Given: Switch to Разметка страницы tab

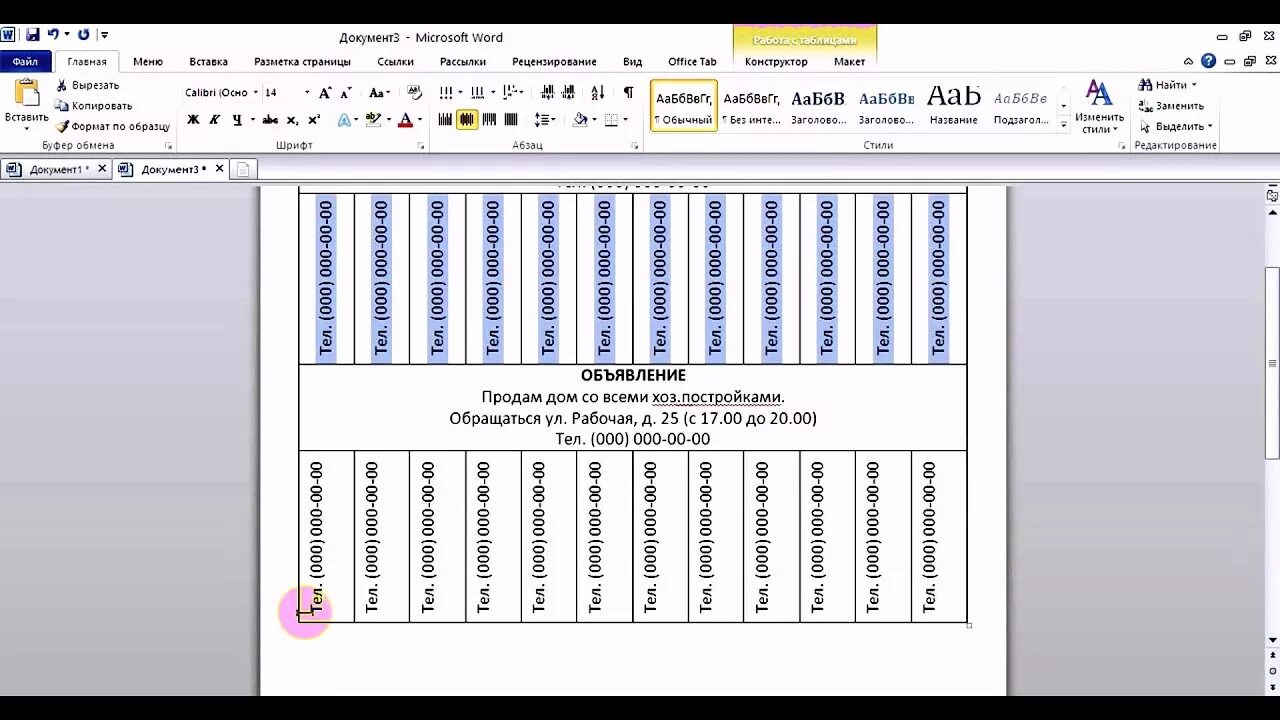Looking at the screenshot, I should coord(302,62).
